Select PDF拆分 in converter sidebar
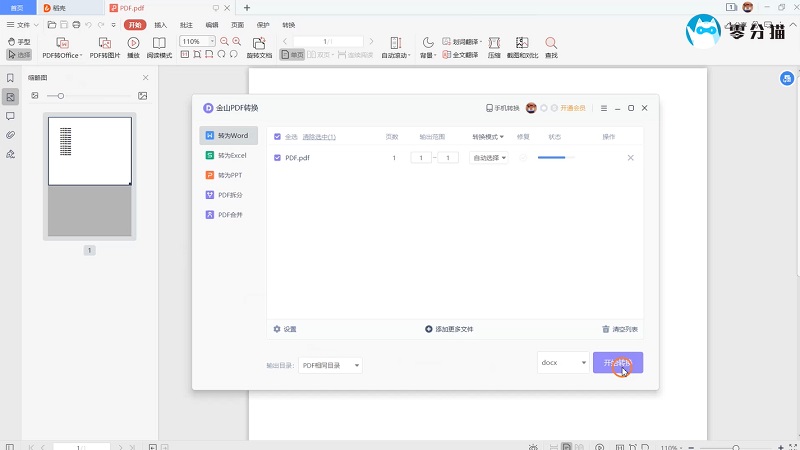The image size is (800, 450). click(228, 195)
